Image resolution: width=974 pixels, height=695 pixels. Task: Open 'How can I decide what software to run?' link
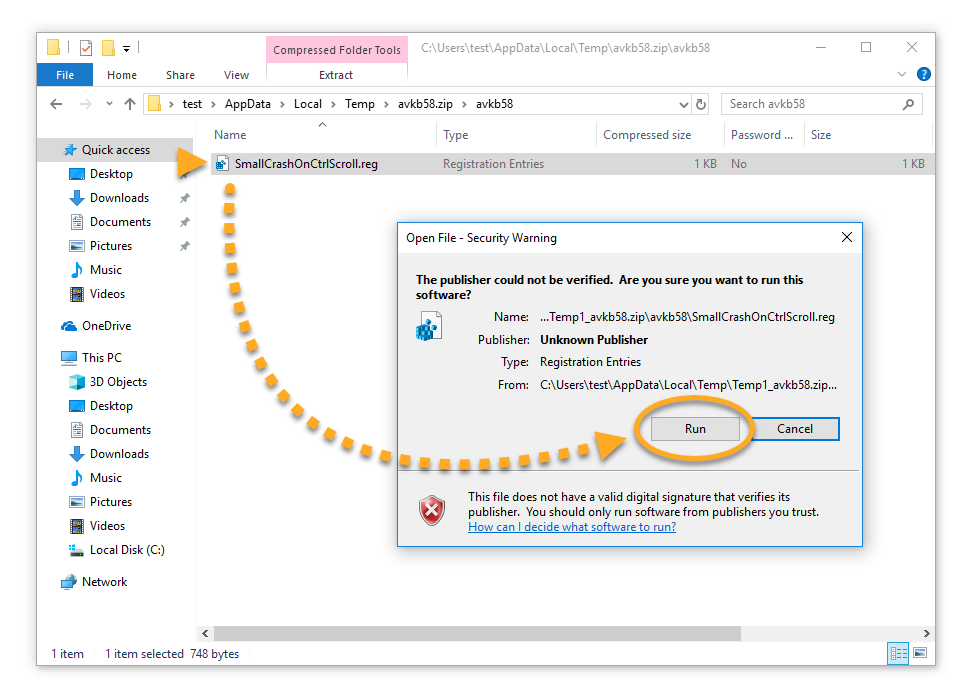point(571,527)
